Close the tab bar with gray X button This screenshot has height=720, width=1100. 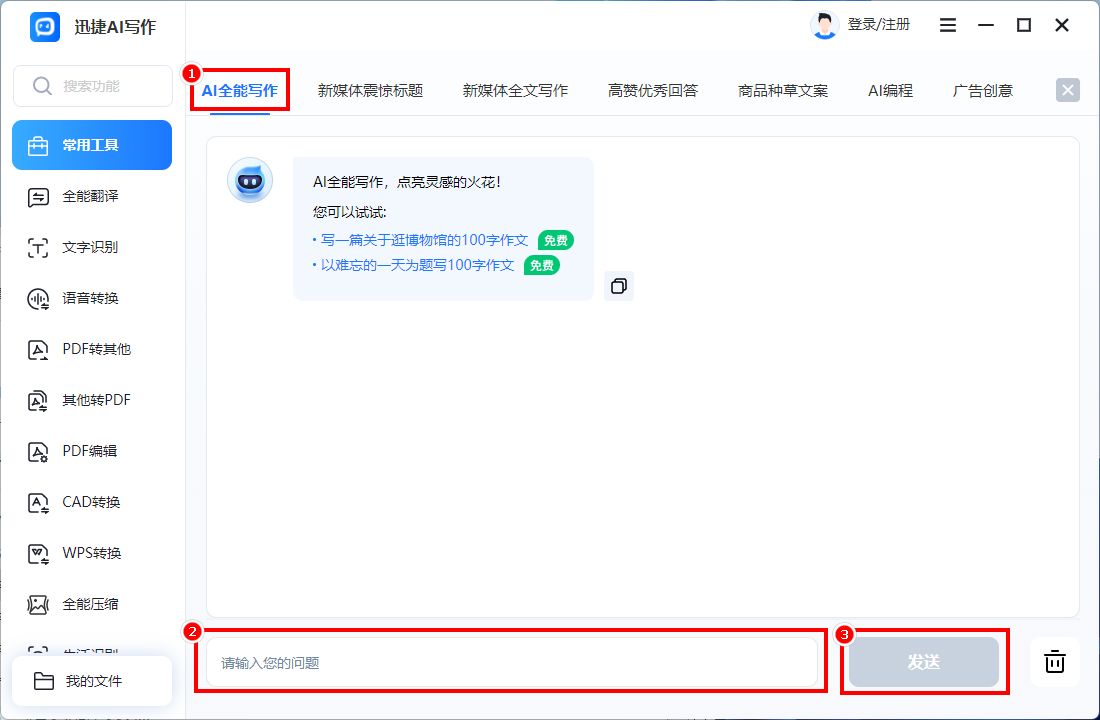tap(1068, 90)
